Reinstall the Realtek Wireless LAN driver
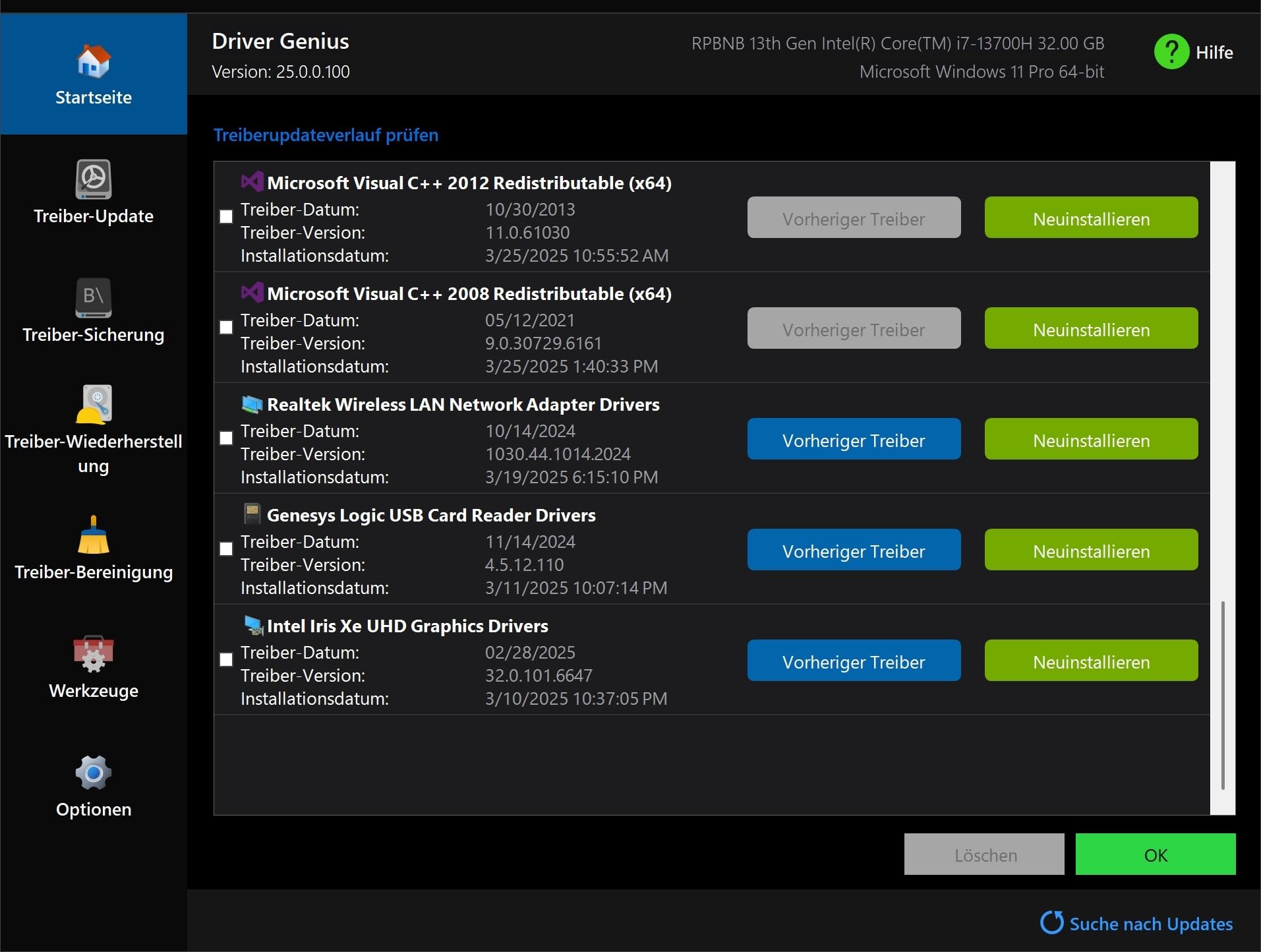The height and width of the screenshot is (952, 1261). (x=1091, y=439)
